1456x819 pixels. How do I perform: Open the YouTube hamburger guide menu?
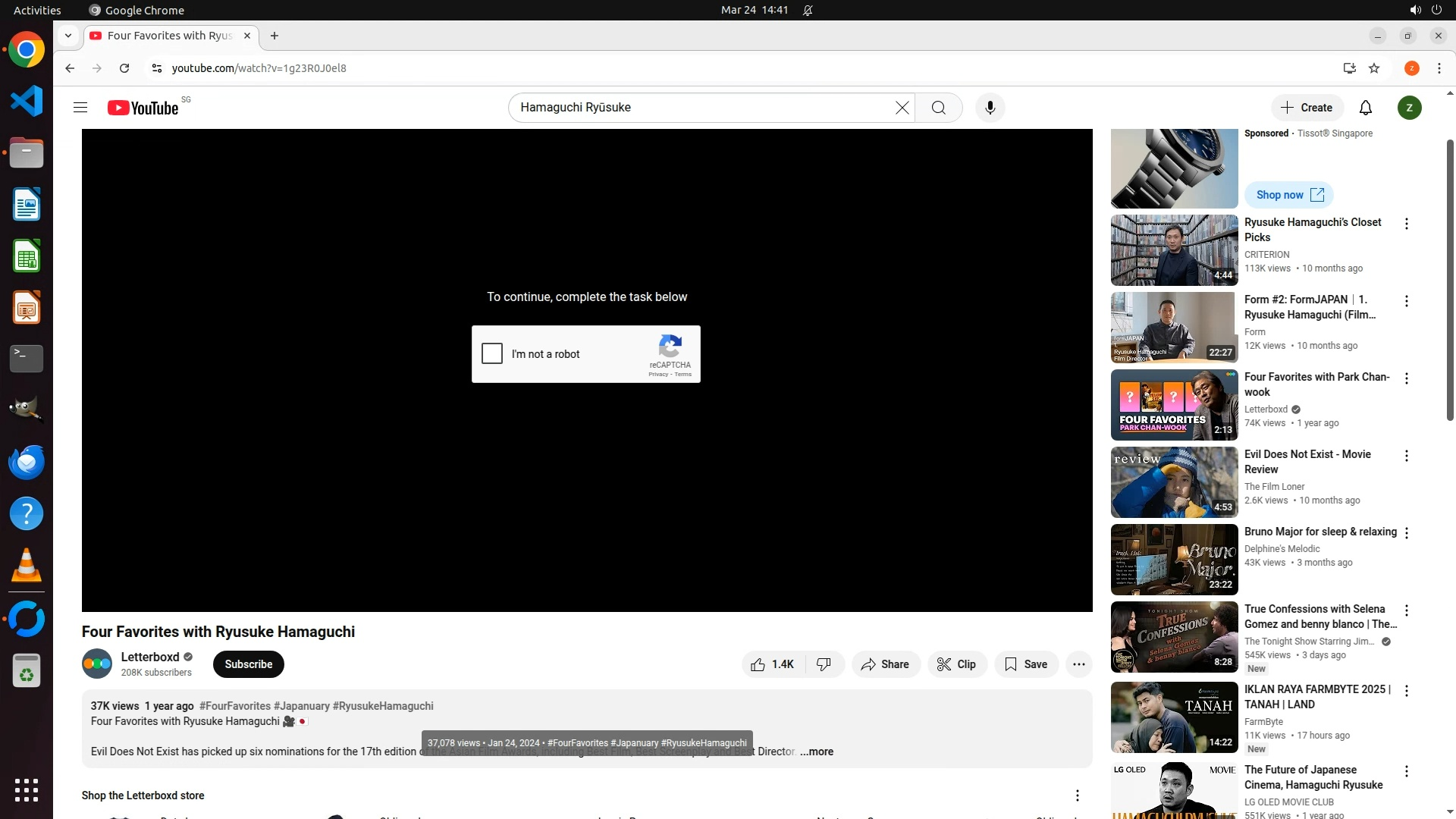point(80,108)
